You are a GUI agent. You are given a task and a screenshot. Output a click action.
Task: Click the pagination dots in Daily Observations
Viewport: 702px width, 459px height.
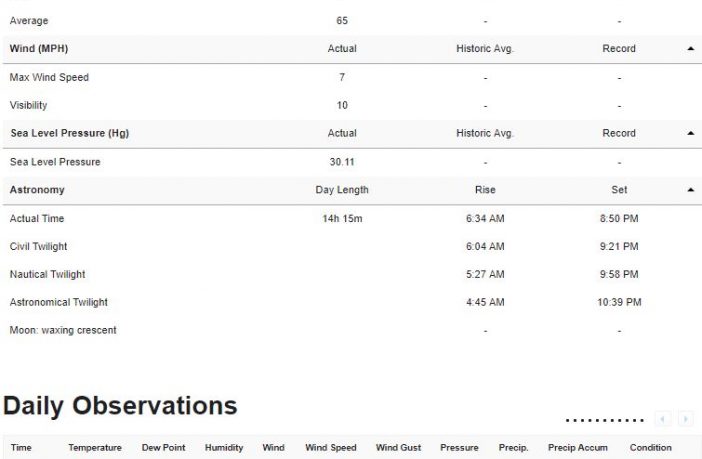pos(604,420)
